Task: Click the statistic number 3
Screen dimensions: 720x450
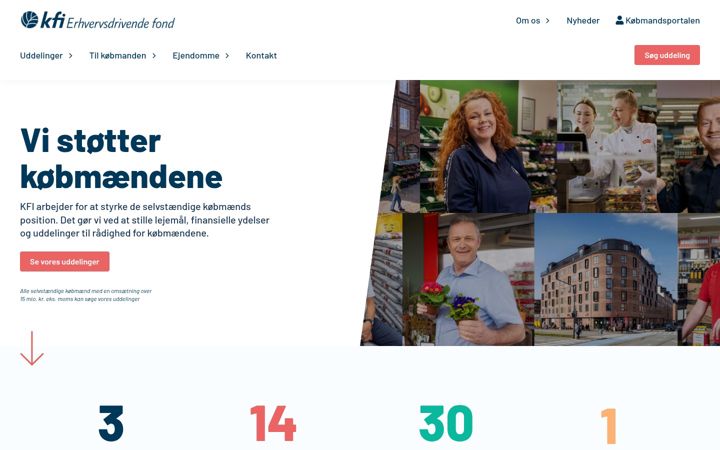Action: [x=111, y=423]
